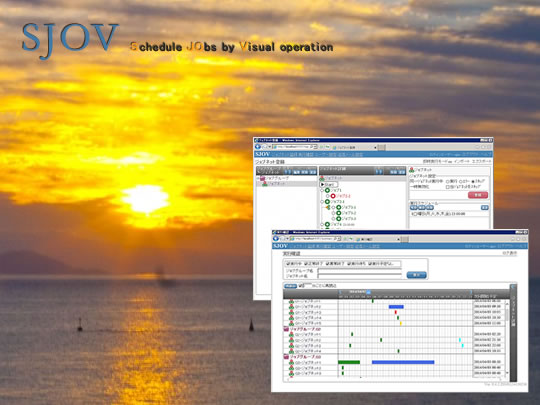Click the calendar icon in timeline header
Viewport: 540px width, 405px height.
point(368,292)
